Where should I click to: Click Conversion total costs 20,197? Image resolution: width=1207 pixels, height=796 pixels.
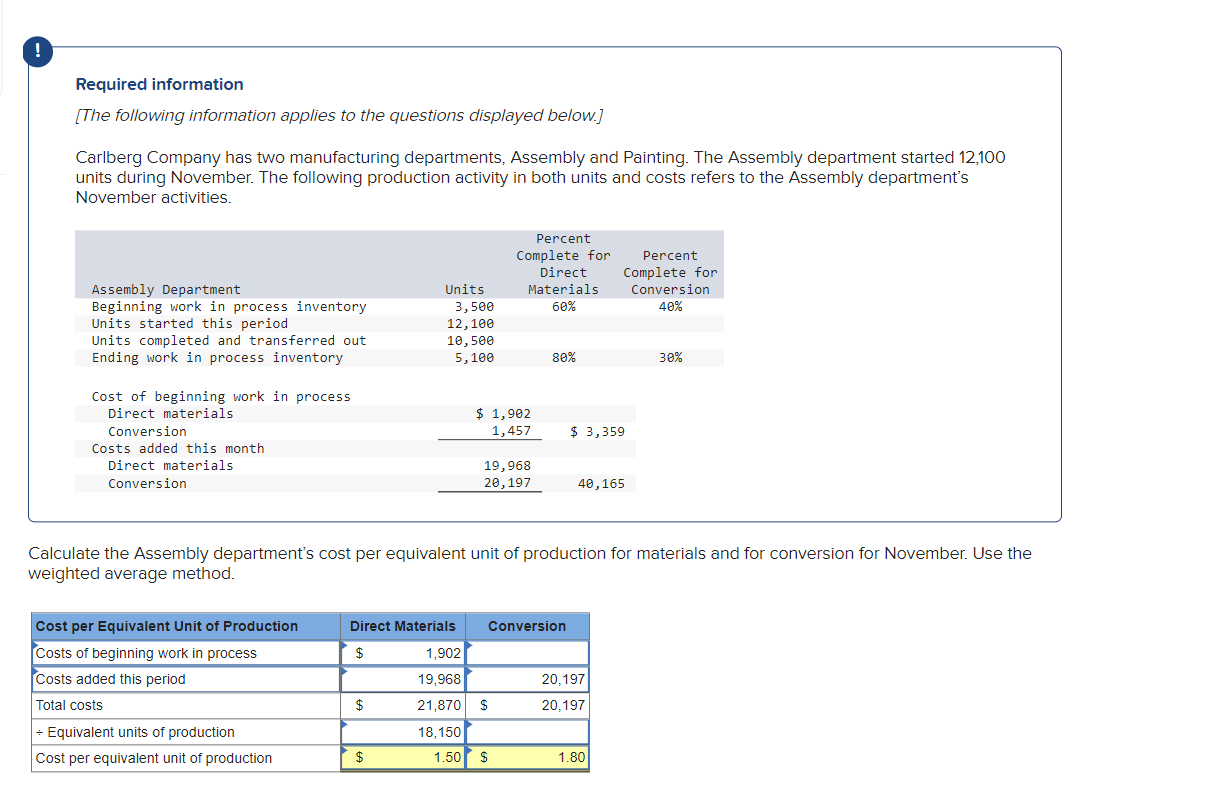pos(528,705)
